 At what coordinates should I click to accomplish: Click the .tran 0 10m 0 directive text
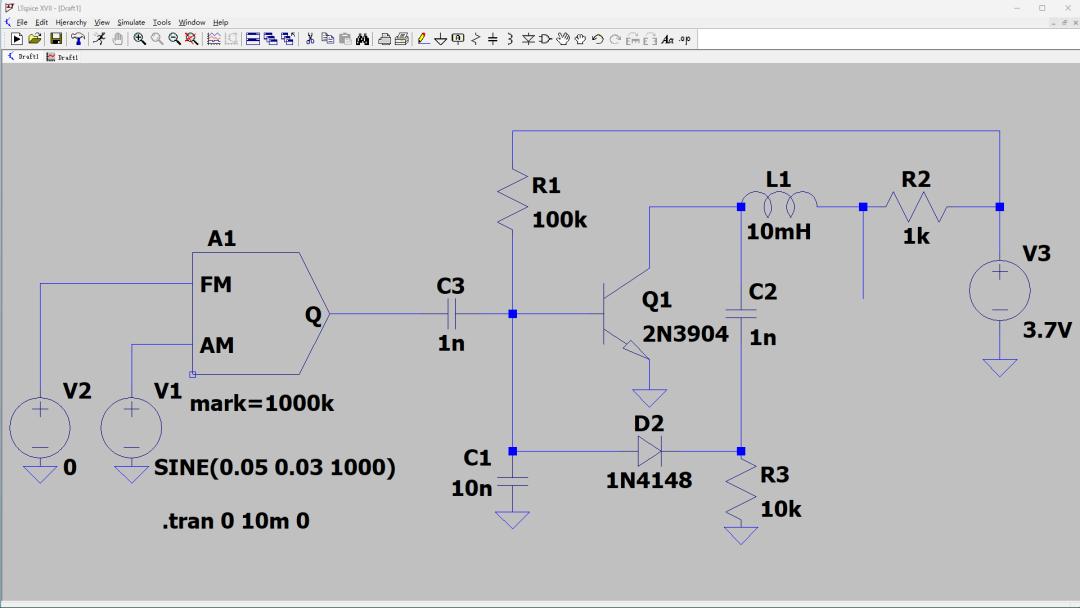click(x=237, y=519)
